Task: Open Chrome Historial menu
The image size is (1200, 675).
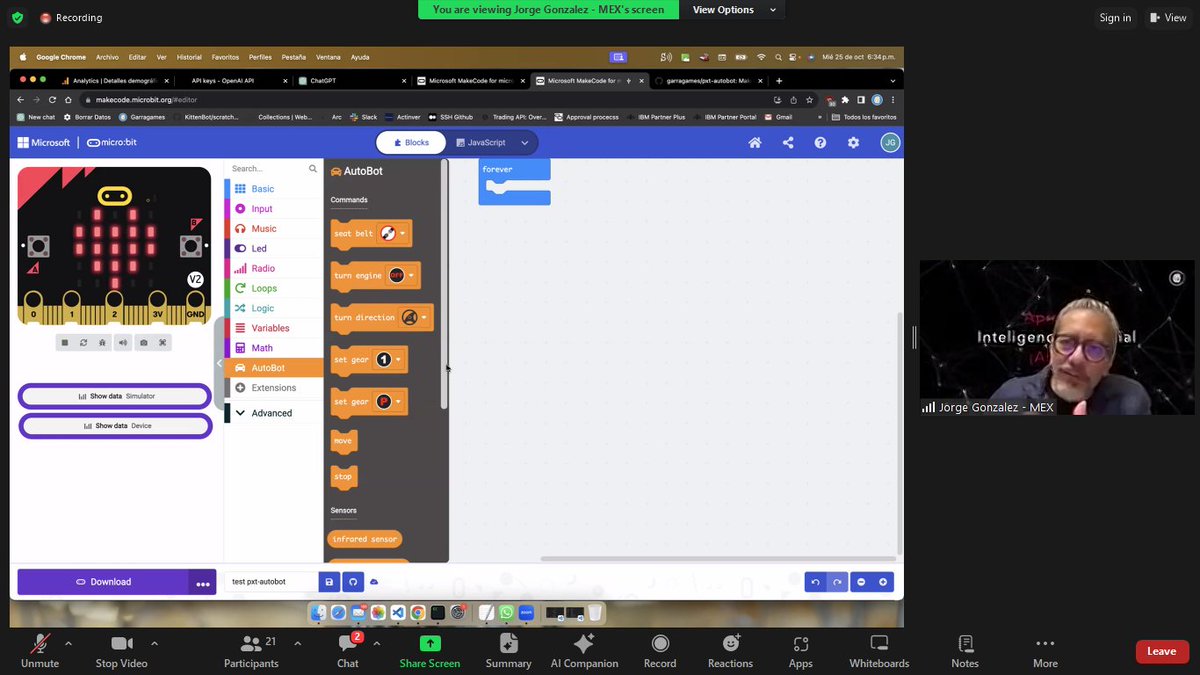Action: [189, 57]
